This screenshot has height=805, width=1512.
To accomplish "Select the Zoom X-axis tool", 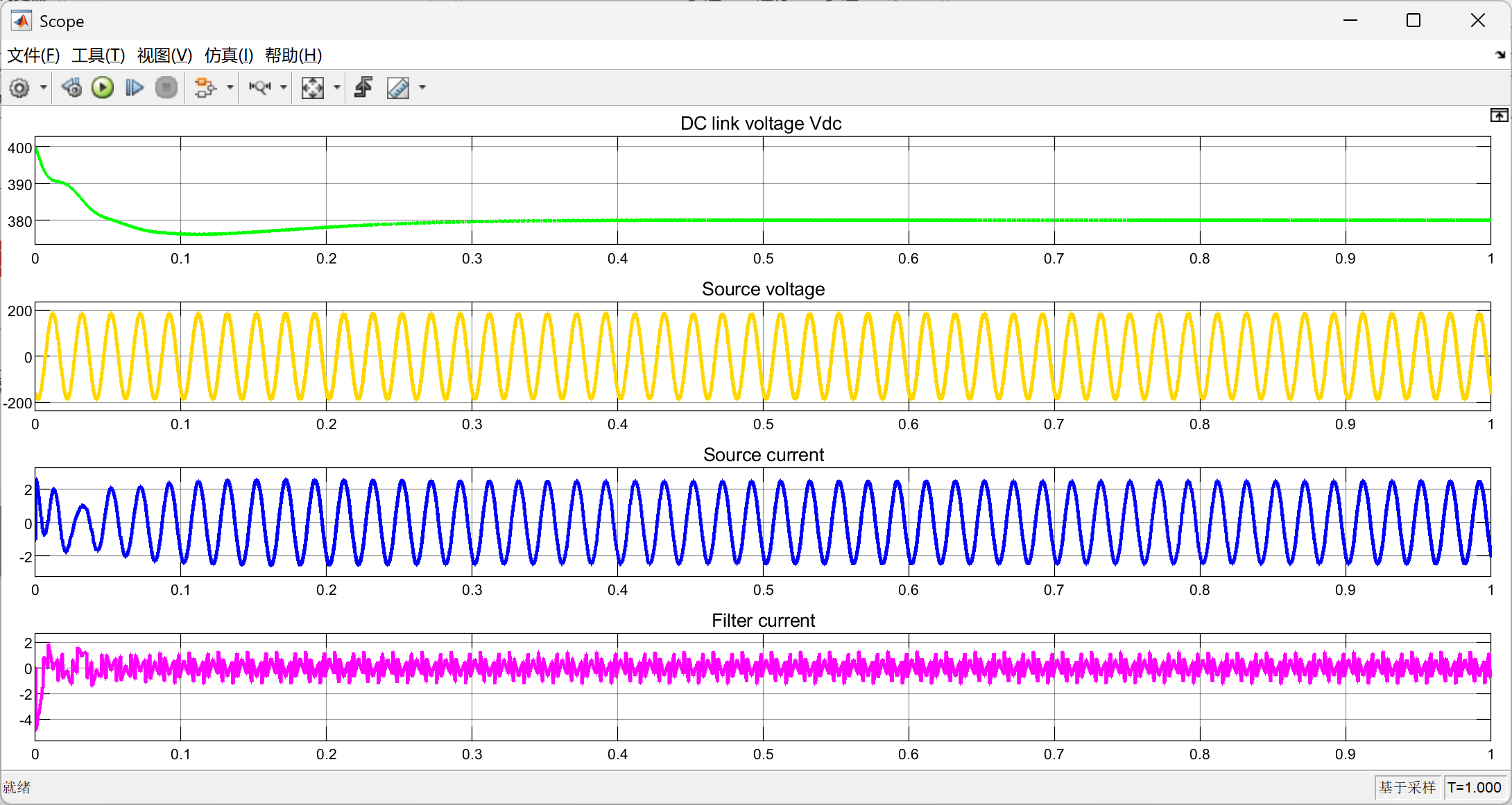I will point(260,88).
